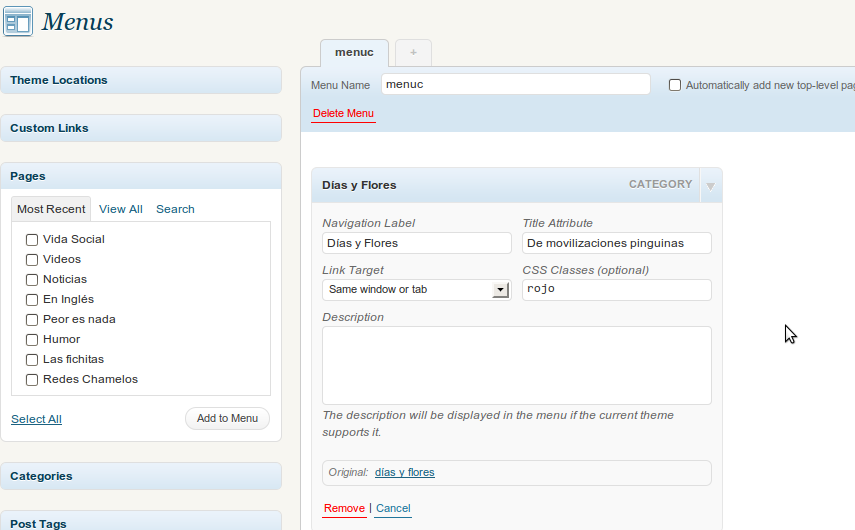Collapse the Días y Flores item arrow

click(710, 186)
